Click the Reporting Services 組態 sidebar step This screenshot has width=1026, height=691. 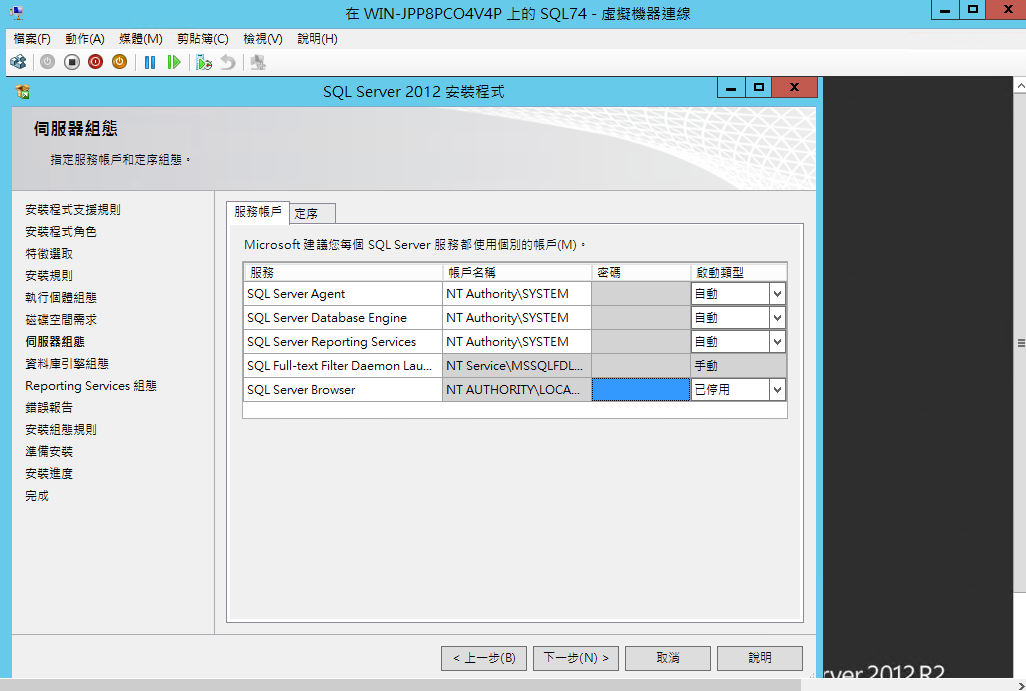[91, 386]
